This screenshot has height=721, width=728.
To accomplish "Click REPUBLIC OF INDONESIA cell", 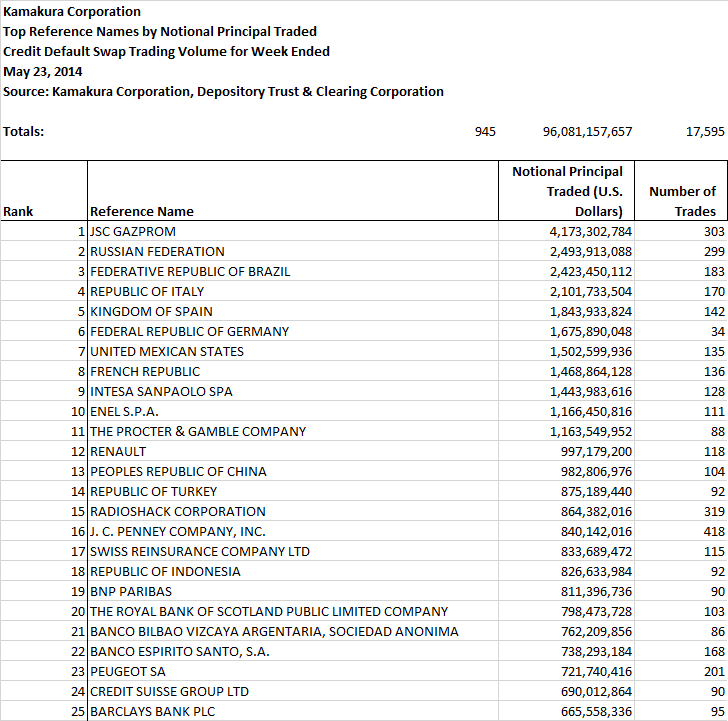I will click(x=293, y=571).
